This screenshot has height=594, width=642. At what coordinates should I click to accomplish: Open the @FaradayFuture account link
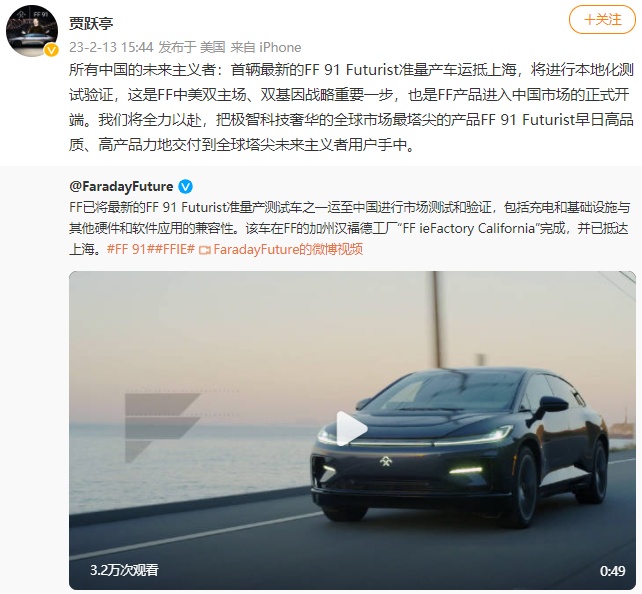pos(121,187)
